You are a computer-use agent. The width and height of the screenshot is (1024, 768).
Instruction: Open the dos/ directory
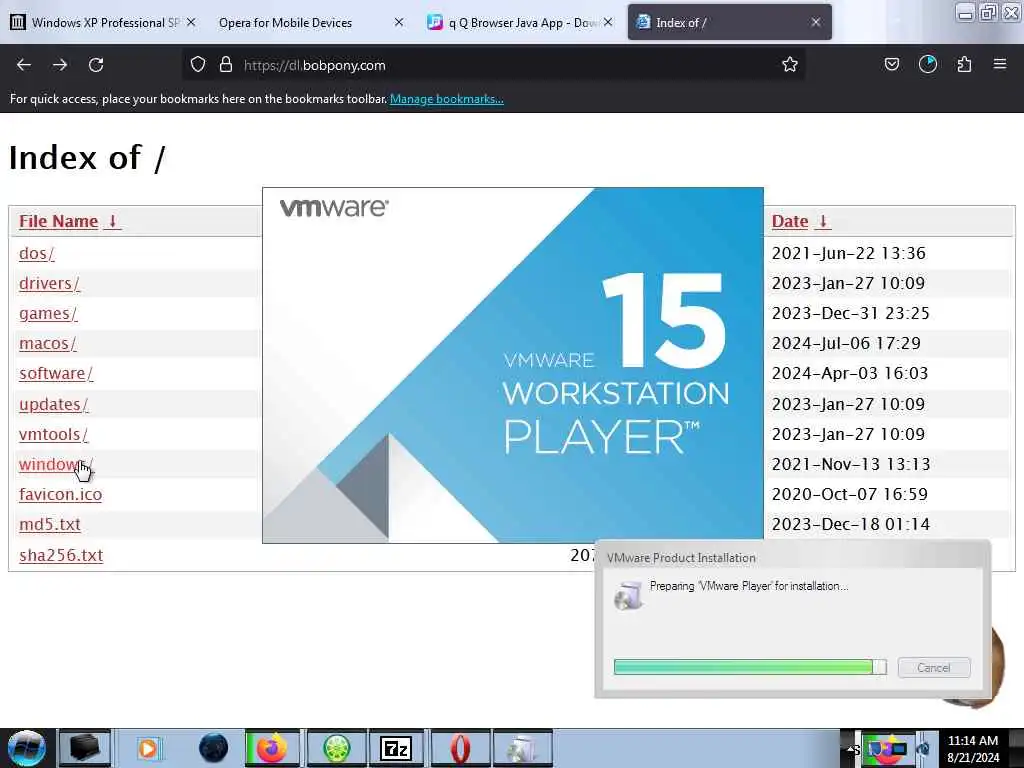[x=37, y=253]
